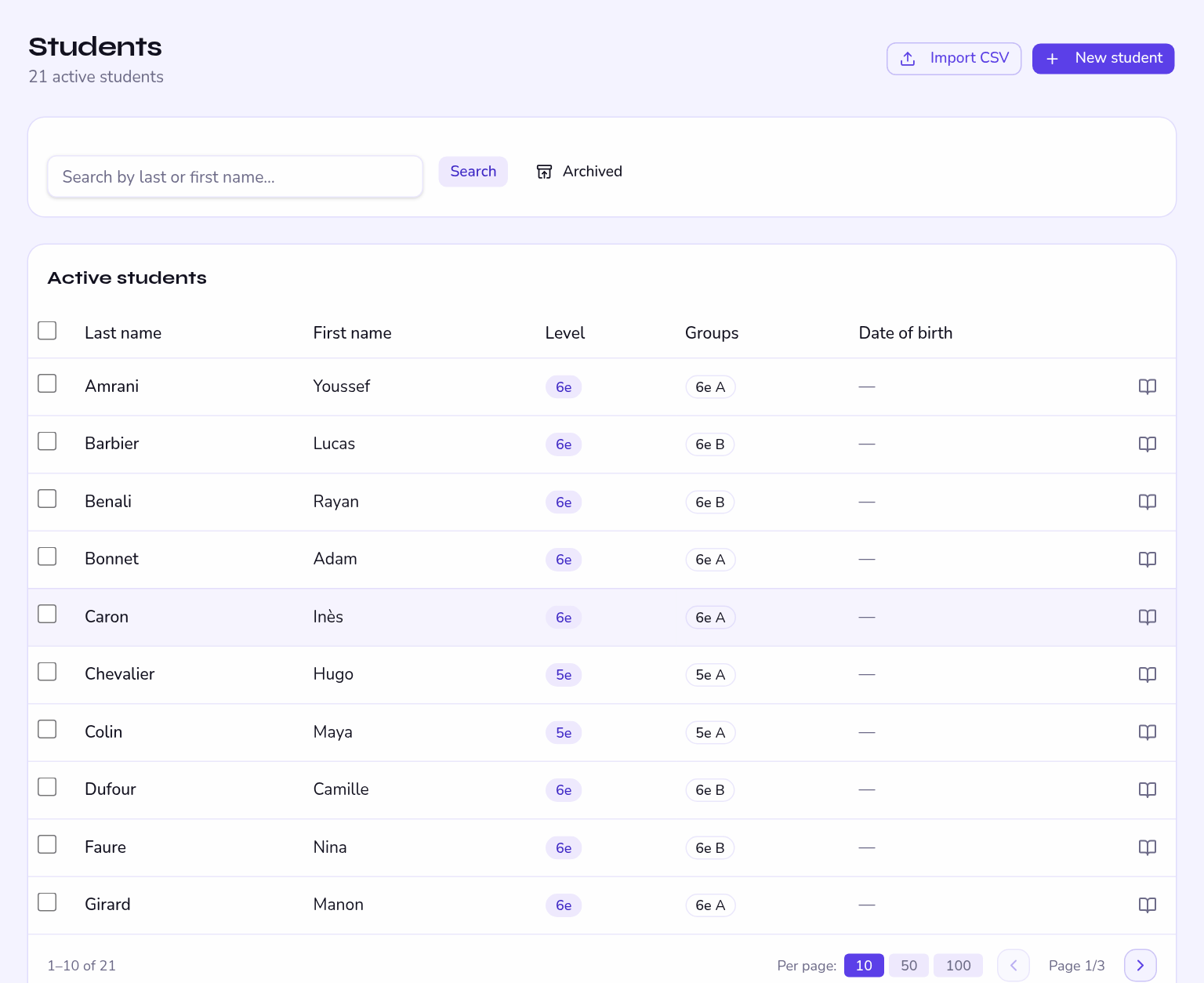Open the book icon for Chevalier

pos(1147,675)
